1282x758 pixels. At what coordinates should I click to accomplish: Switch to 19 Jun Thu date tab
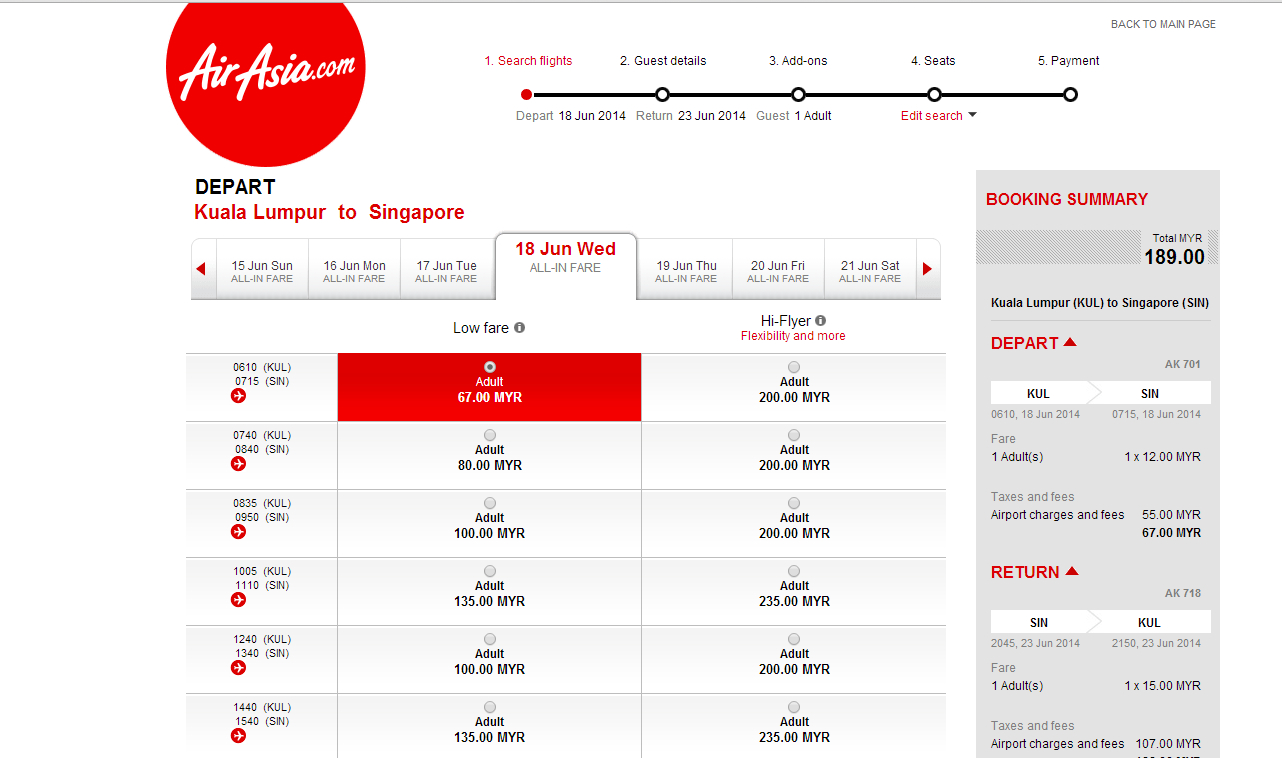(x=686, y=271)
